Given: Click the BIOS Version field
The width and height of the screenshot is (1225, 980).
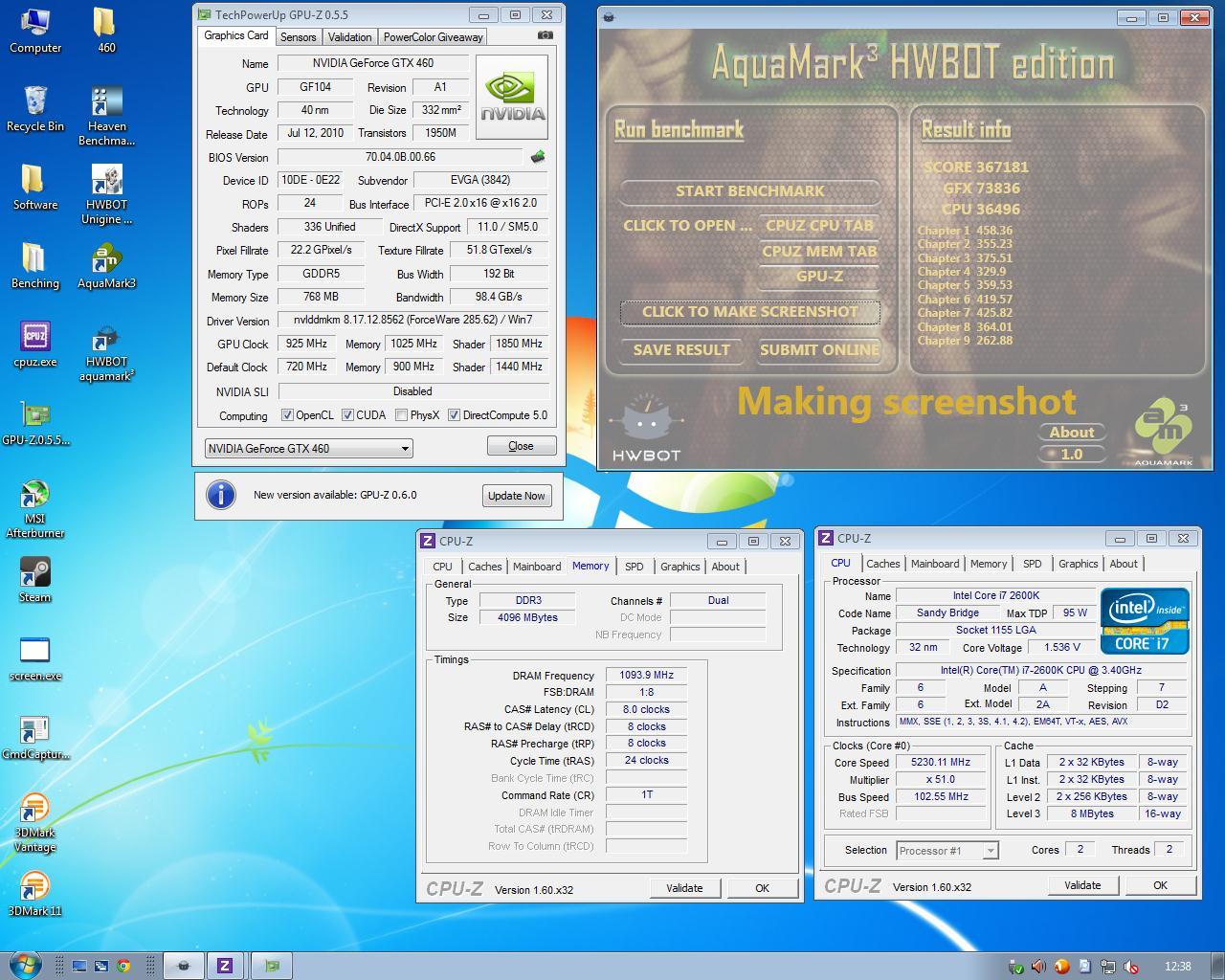Looking at the screenshot, I should [401, 157].
